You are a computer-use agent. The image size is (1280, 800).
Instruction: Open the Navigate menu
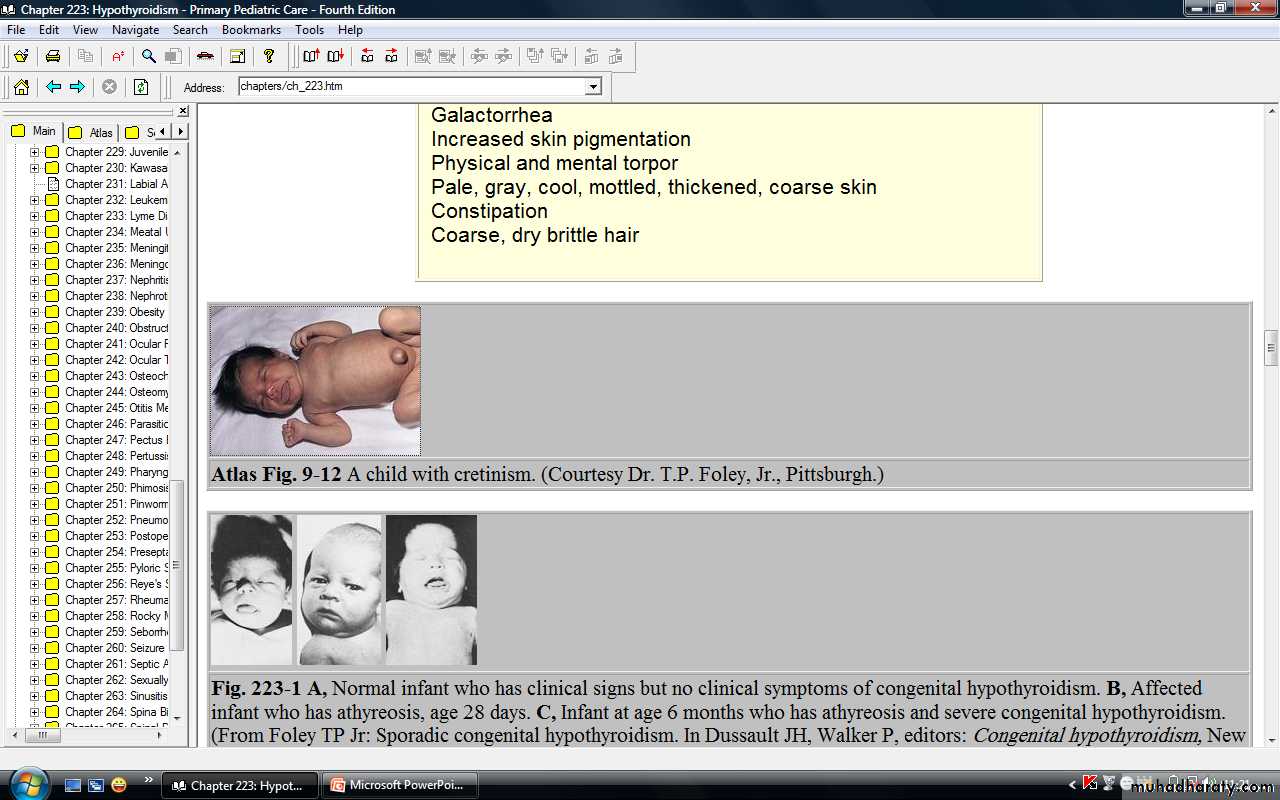(135, 30)
